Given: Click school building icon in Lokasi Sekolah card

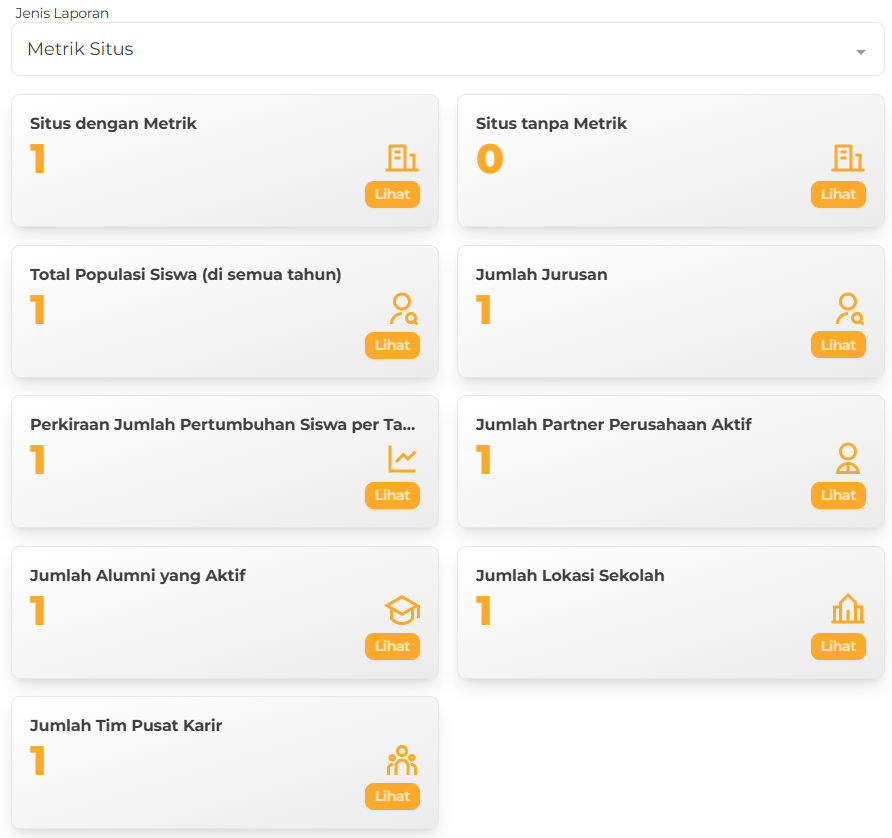Looking at the screenshot, I should tap(848, 610).
